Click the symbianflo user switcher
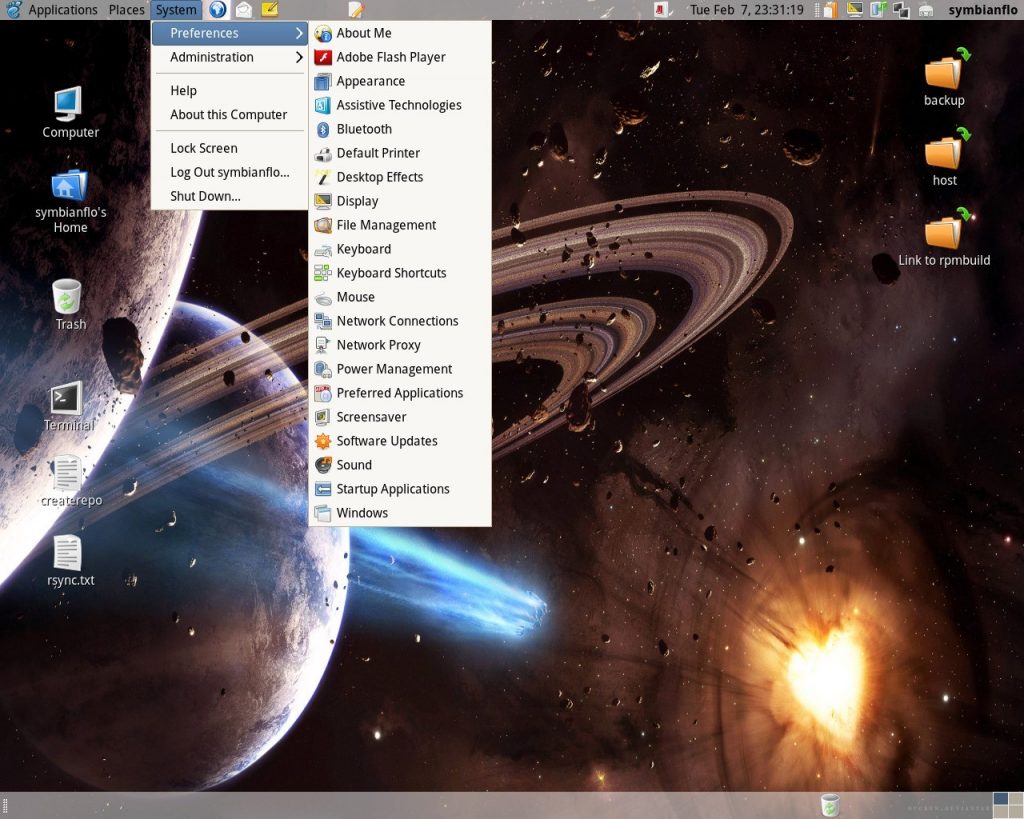Image resolution: width=1024 pixels, height=819 pixels. (982, 10)
